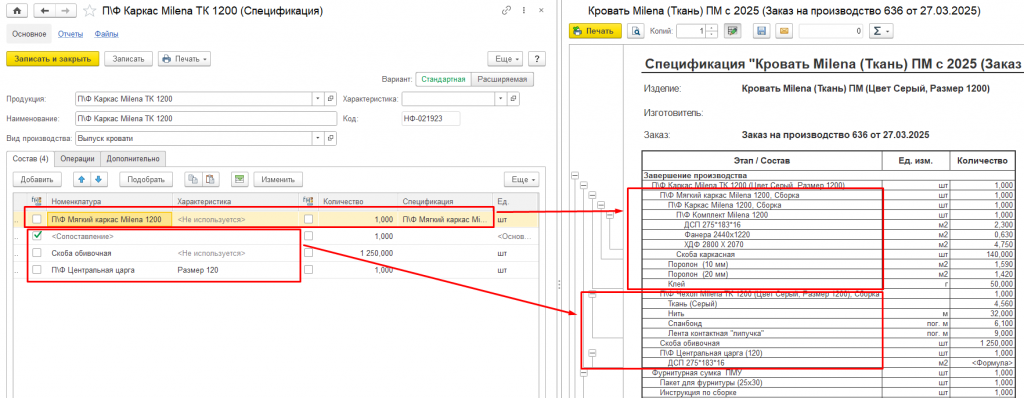The width and height of the screenshot is (1024, 398).
Task: Open the sum function dropdown in the report
Action: tap(882, 31)
